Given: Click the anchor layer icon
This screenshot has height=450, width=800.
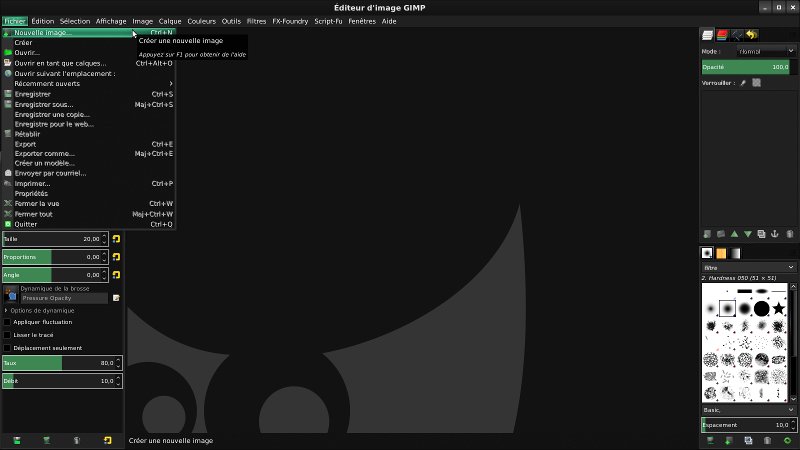Looking at the screenshot, I should pos(774,234).
